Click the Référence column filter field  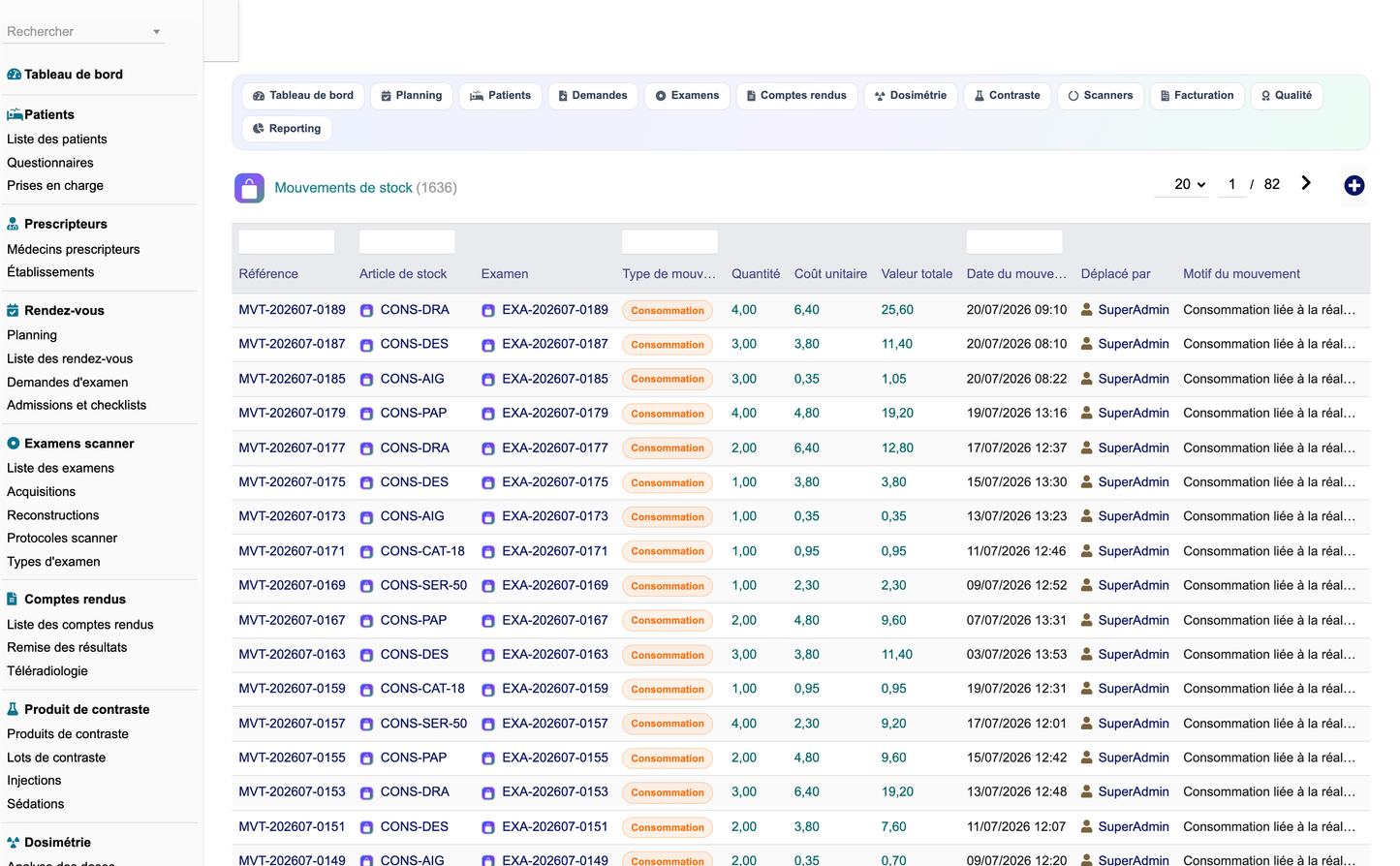[x=287, y=242]
